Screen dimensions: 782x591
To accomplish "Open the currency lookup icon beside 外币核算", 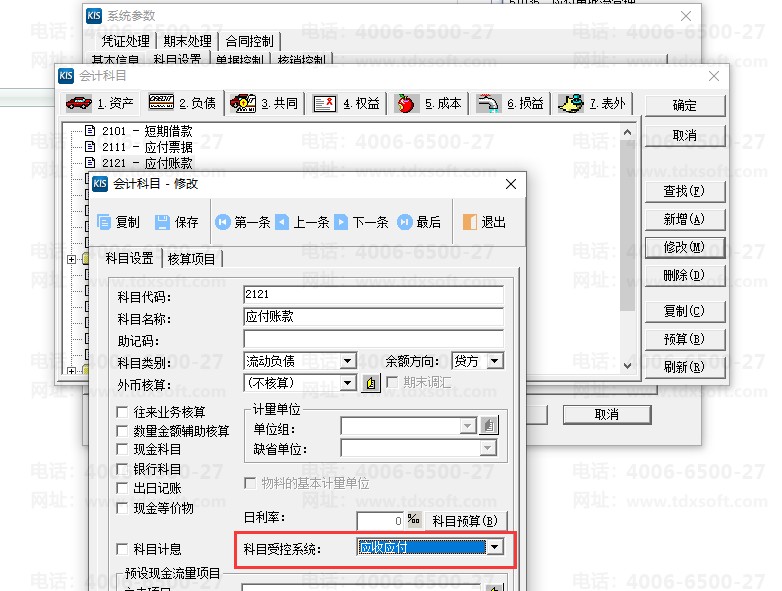I will (370, 383).
